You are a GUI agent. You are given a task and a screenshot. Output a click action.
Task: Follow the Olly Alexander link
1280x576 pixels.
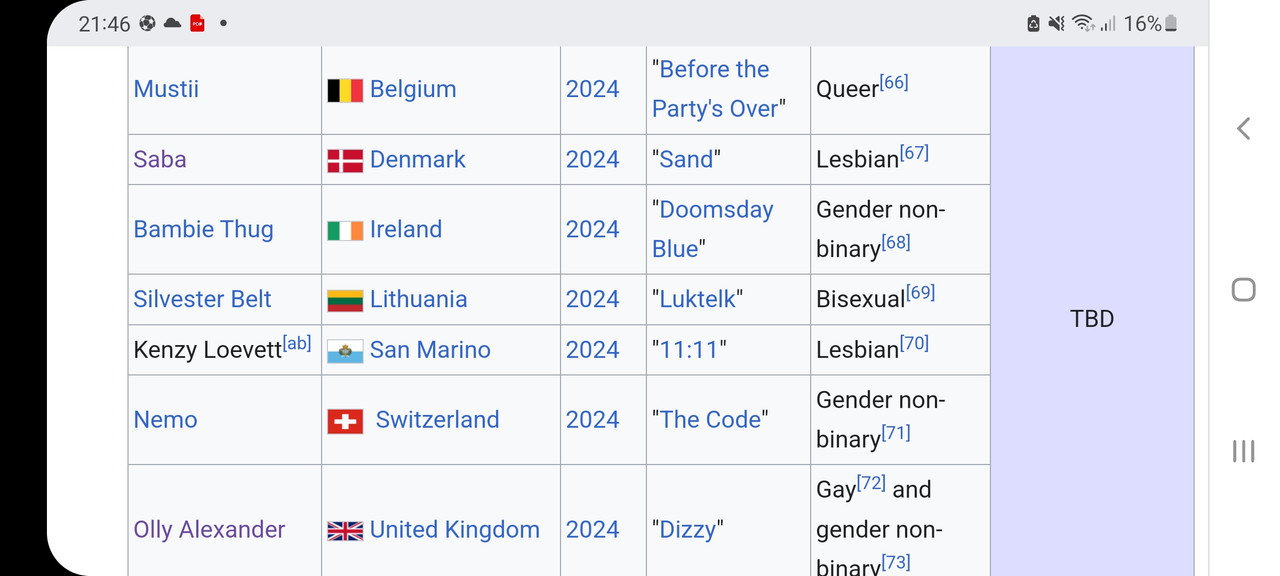209,529
